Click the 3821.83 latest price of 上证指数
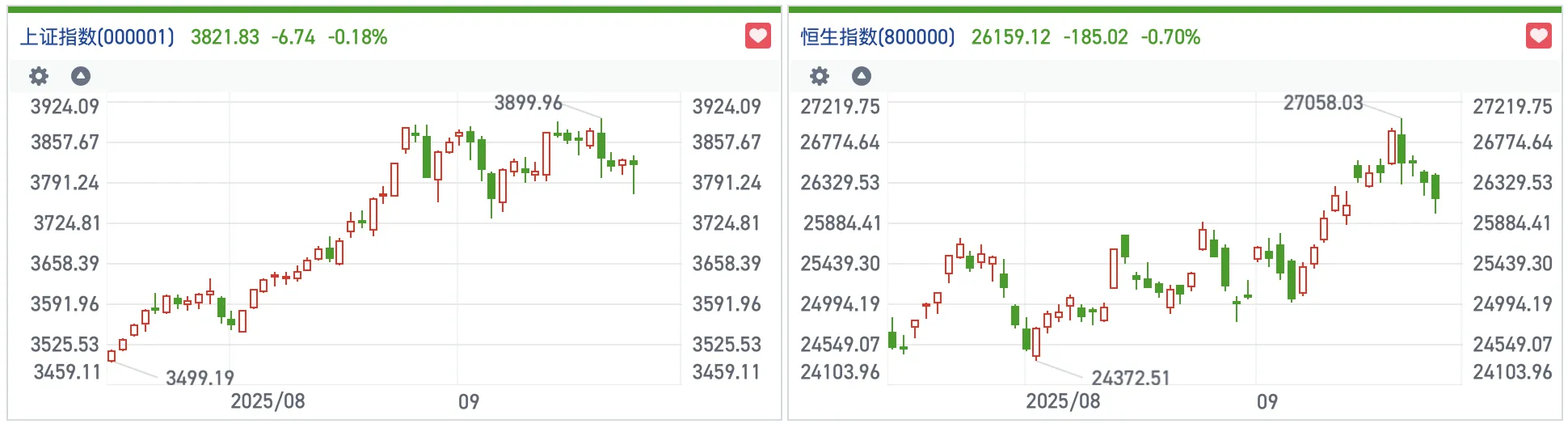The image size is (1568, 424). pos(225,37)
